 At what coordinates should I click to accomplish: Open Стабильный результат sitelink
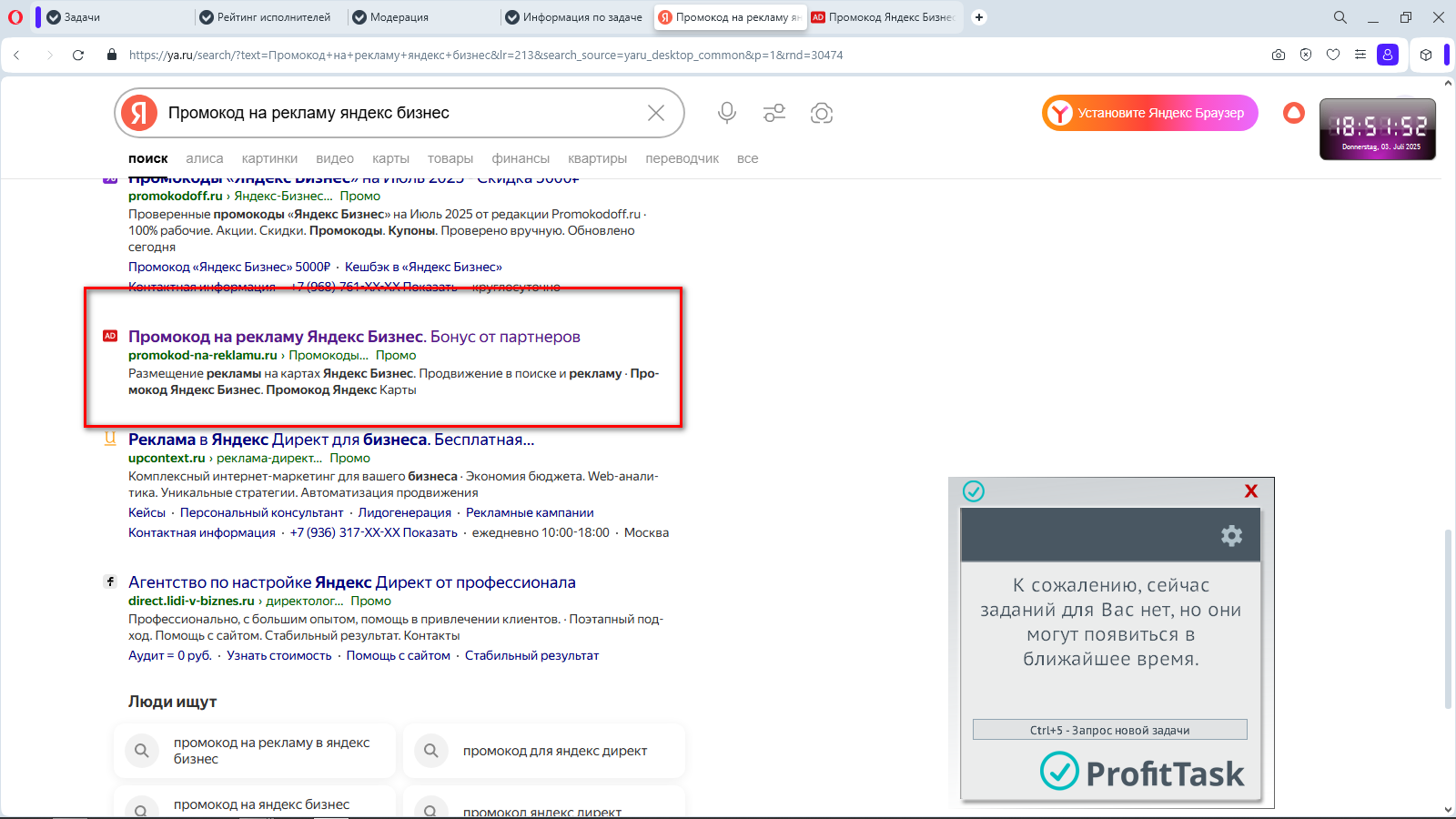point(532,655)
